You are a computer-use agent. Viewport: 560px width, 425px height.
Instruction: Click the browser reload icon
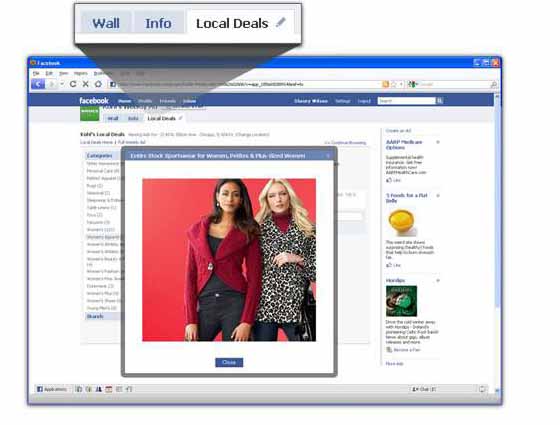(x=73, y=84)
